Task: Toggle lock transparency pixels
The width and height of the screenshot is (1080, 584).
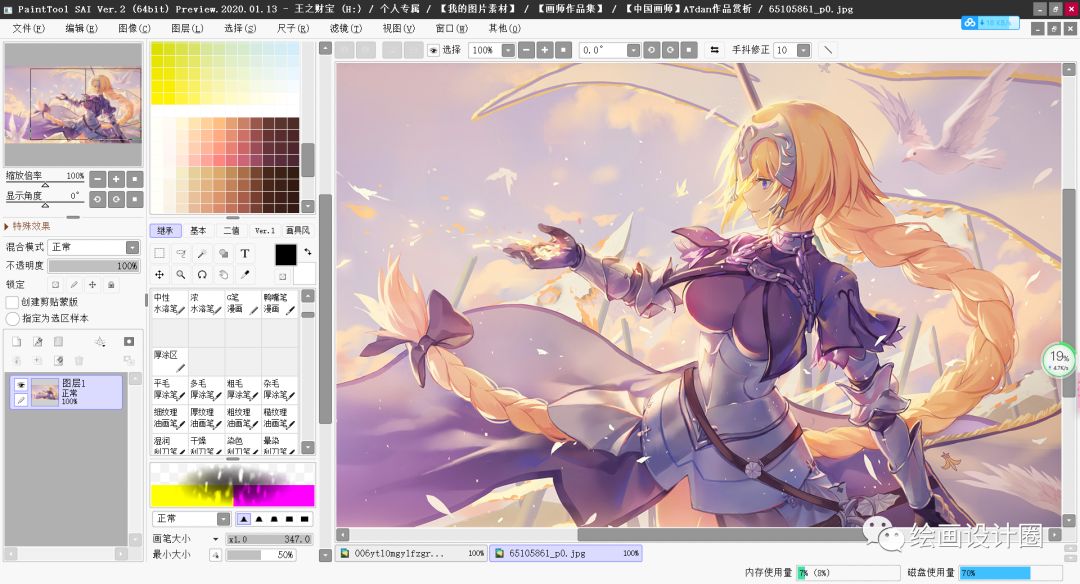Action: 56,284
